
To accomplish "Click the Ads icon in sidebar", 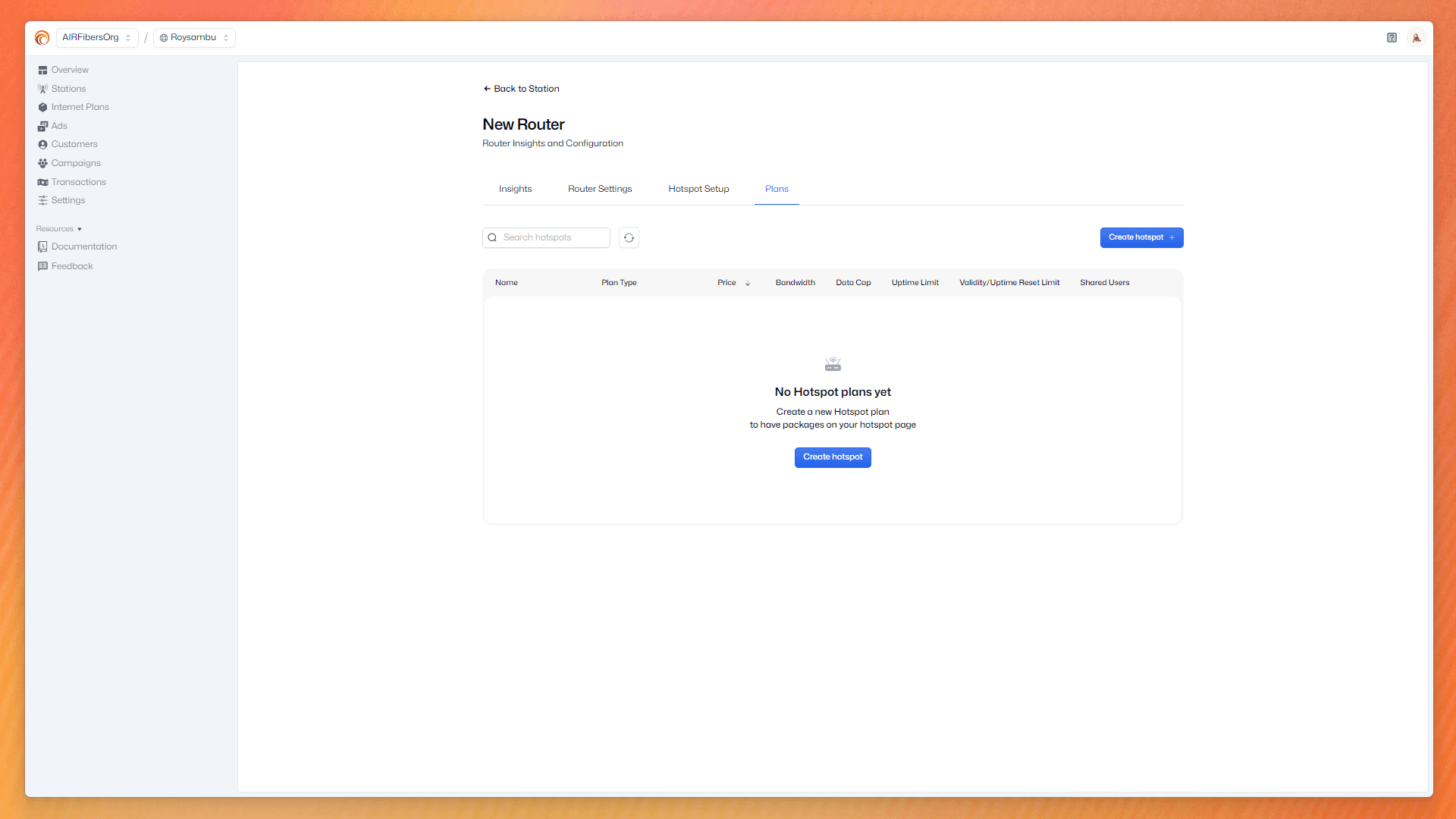I will (42, 126).
